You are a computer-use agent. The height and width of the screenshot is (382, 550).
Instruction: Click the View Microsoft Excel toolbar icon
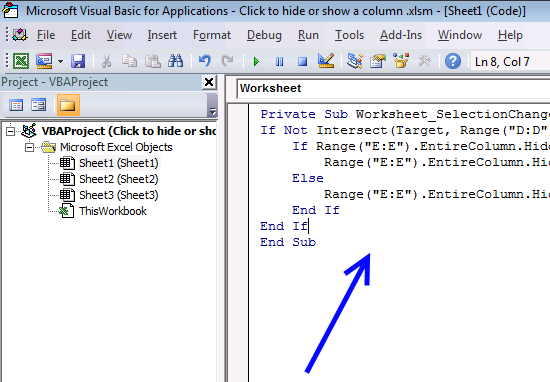pos(21,61)
